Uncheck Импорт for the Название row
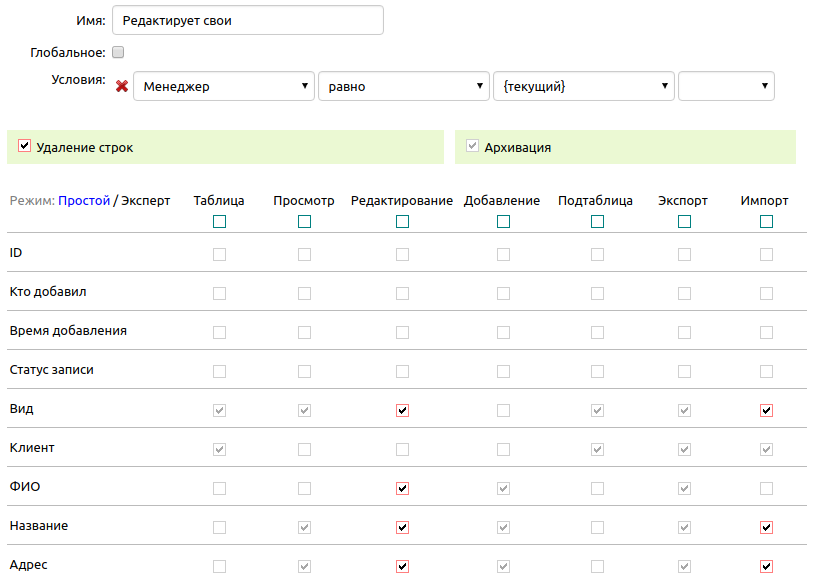Screen dimensions: 813x582 [766, 527]
